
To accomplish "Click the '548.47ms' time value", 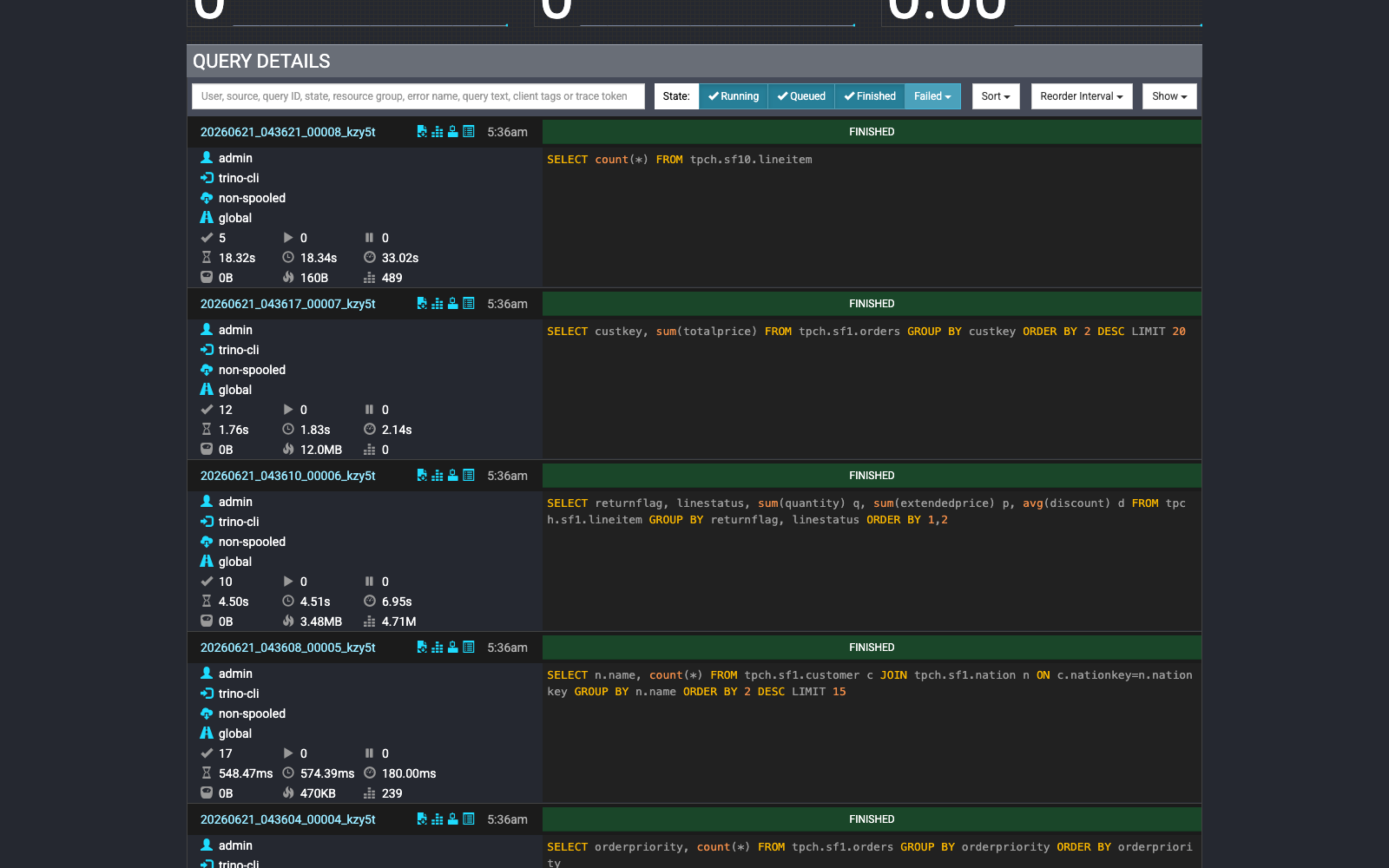I will pyautogui.click(x=246, y=773).
